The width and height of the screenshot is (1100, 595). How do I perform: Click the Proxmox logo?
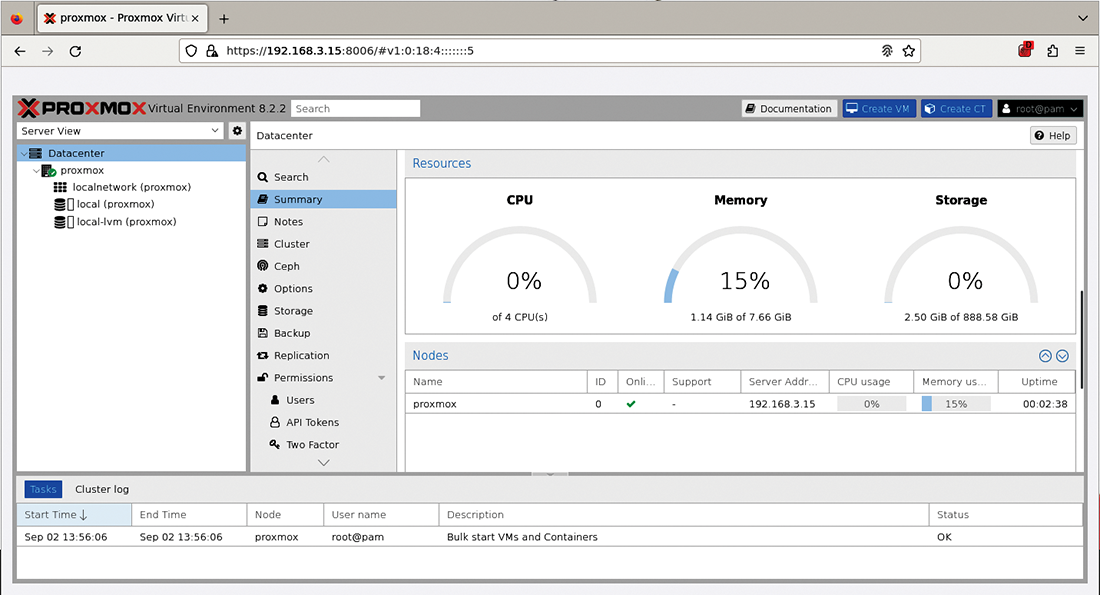(81, 108)
